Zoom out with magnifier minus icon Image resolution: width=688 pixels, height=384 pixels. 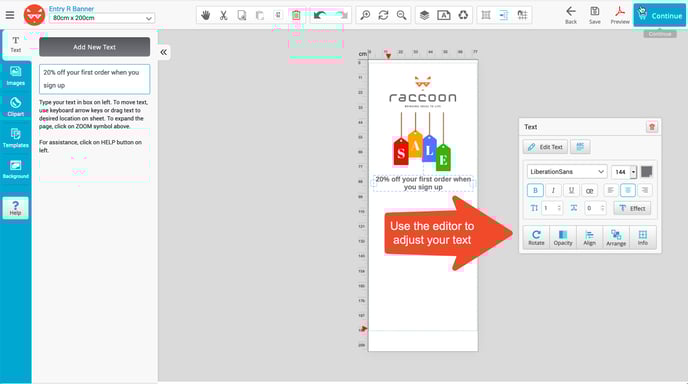coord(401,15)
